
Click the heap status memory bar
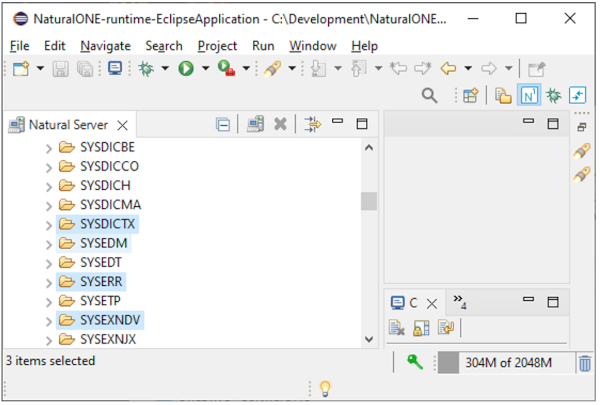(x=506, y=363)
